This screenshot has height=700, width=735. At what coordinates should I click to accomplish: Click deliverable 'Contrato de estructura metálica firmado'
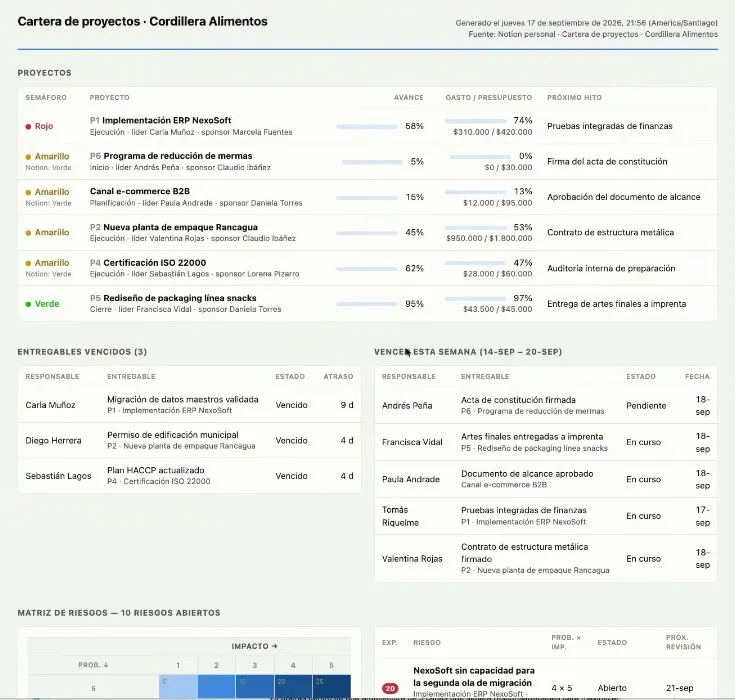[524, 553]
